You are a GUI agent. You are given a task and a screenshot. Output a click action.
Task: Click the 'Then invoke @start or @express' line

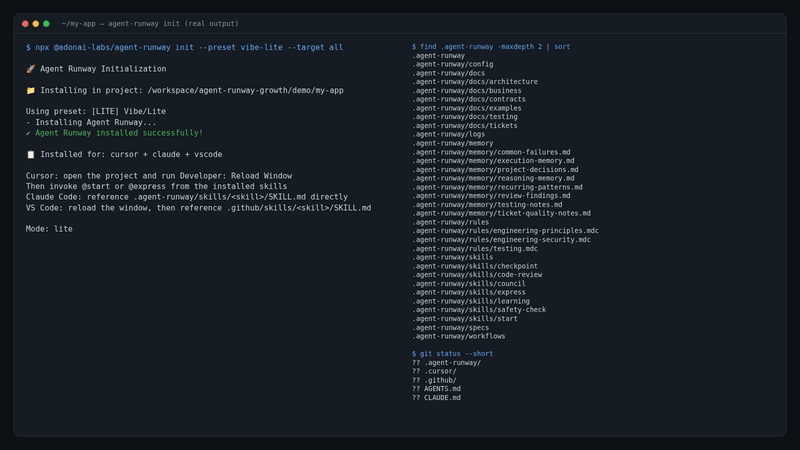pos(157,186)
